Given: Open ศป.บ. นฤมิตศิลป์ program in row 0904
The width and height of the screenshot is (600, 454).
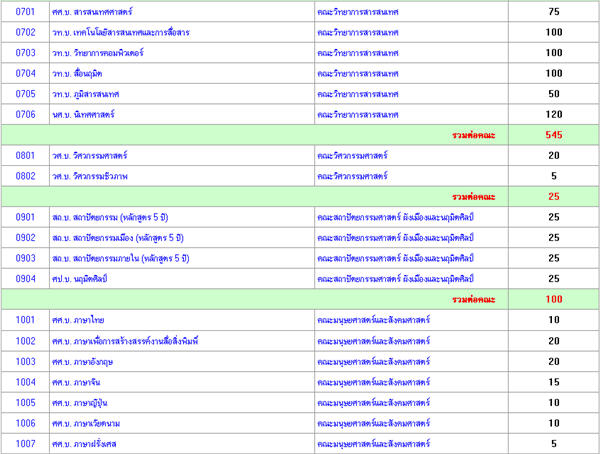Looking at the screenshot, I should 86,279.
